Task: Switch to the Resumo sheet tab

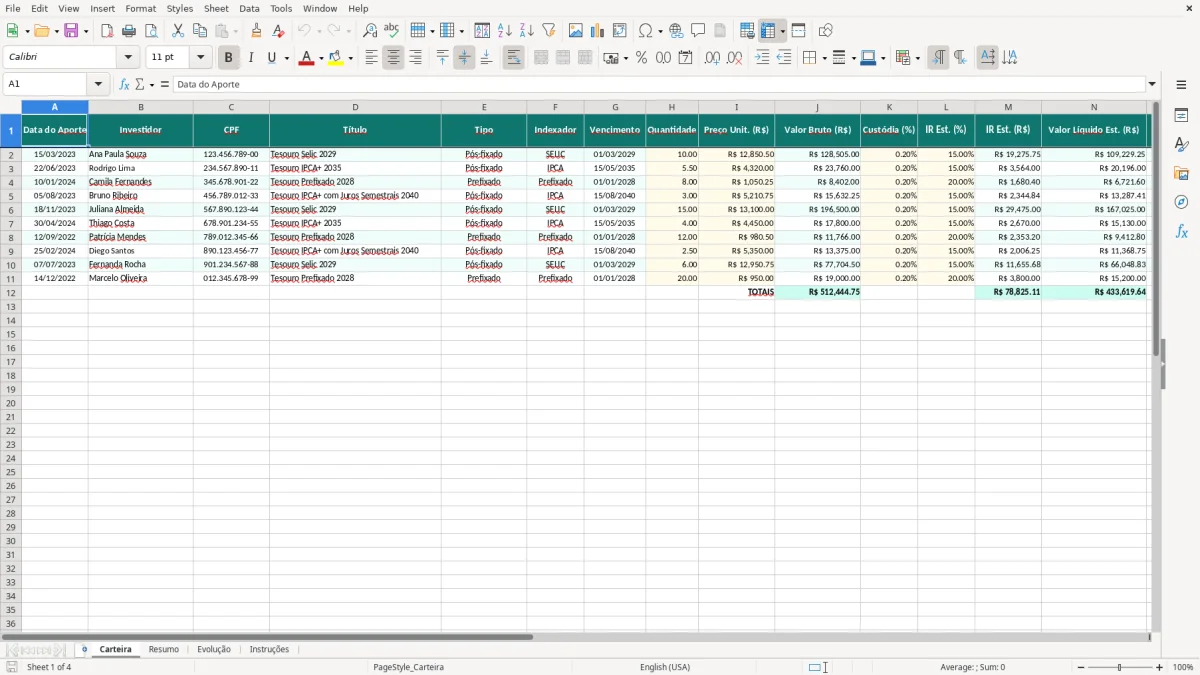Action: tap(164, 649)
